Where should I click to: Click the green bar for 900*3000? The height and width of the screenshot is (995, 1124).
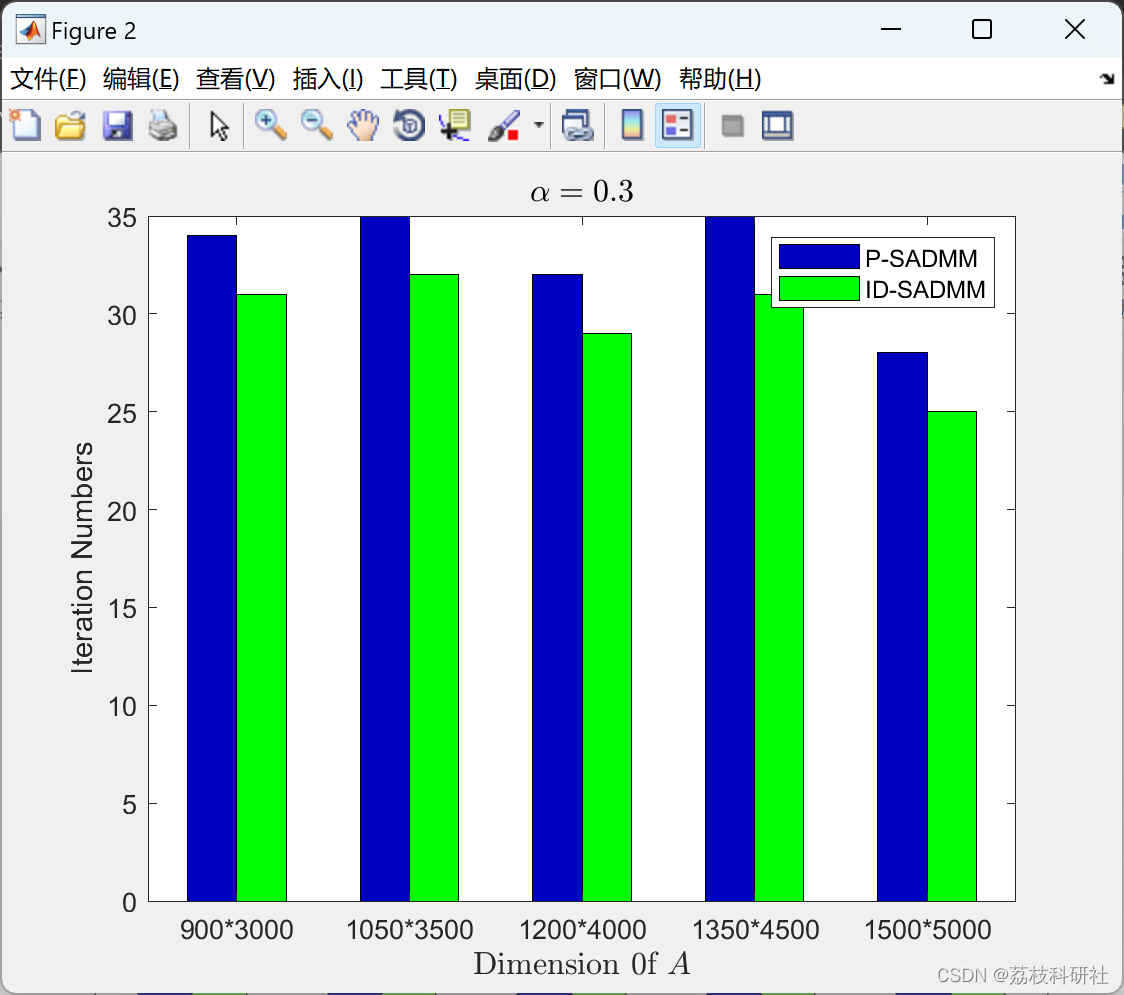pyautogui.click(x=262, y=598)
